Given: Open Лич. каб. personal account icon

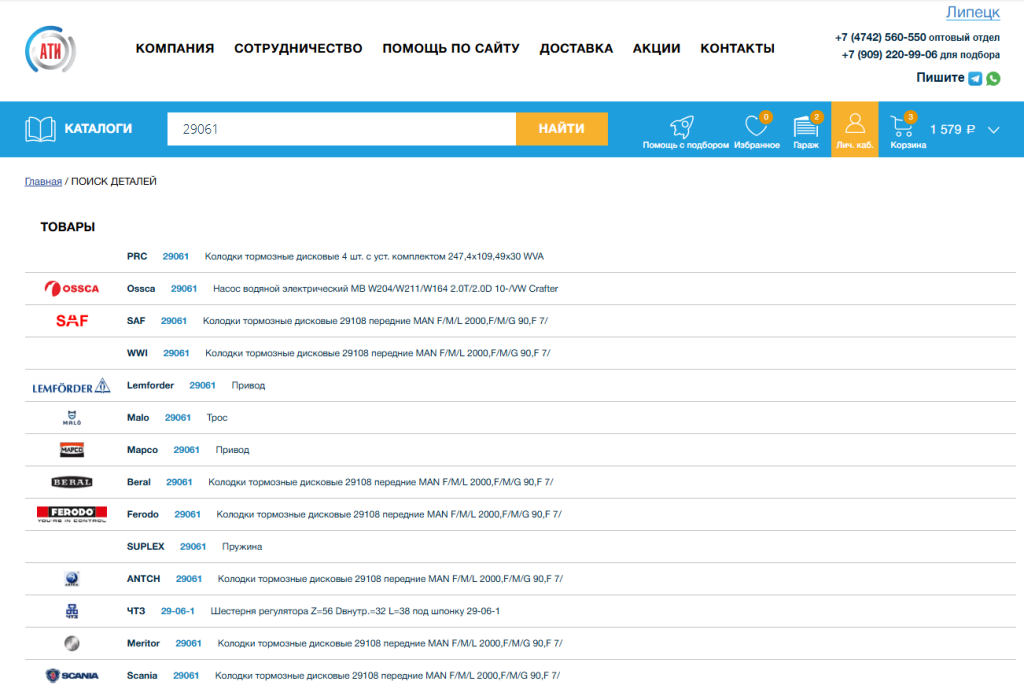Looking at the screenshot, I should 854,125.
